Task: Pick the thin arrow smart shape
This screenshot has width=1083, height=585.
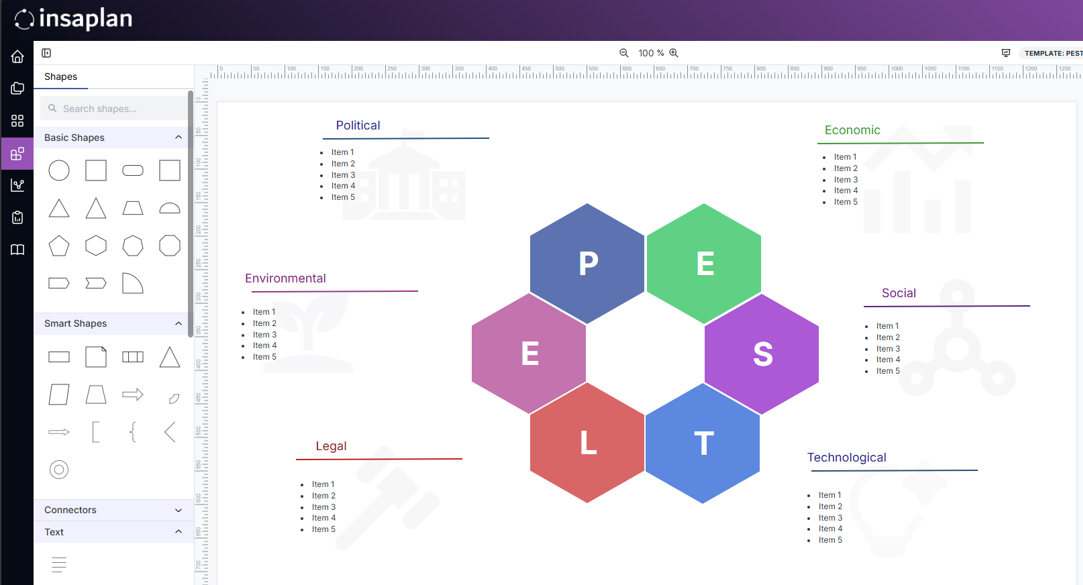Action: (59, 432)
